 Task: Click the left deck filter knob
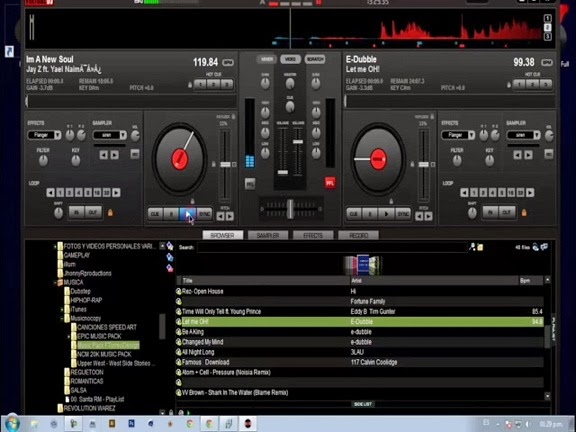click(x=43, y=161)
